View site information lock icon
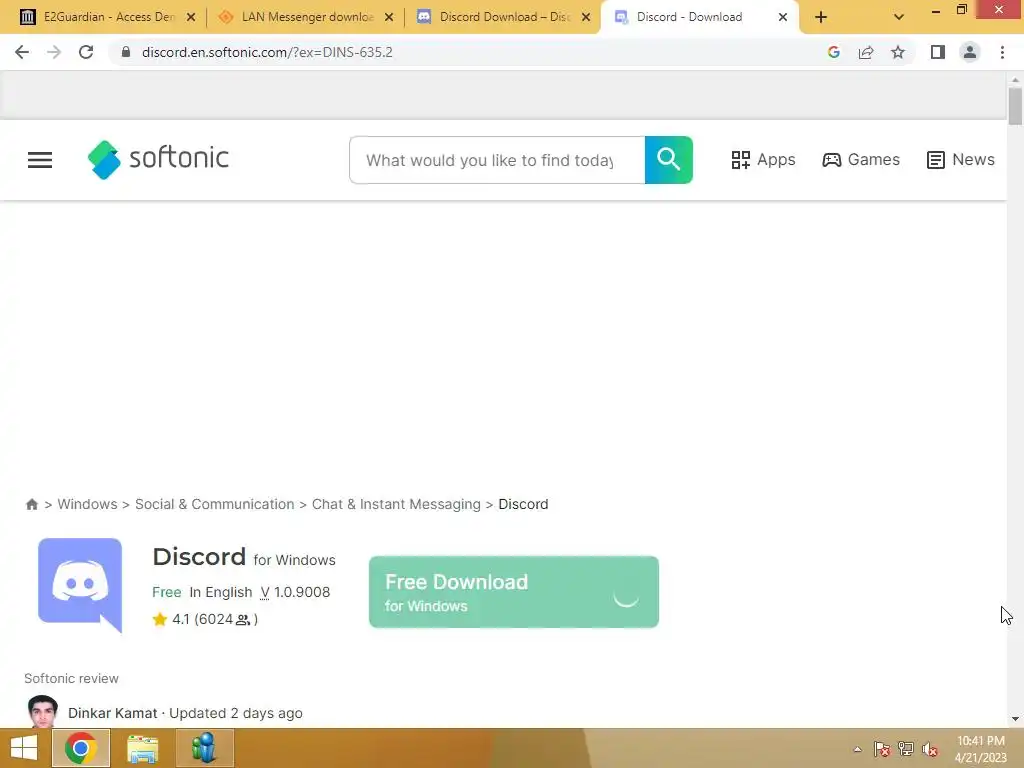The image size is (1024, 768). 126,52
